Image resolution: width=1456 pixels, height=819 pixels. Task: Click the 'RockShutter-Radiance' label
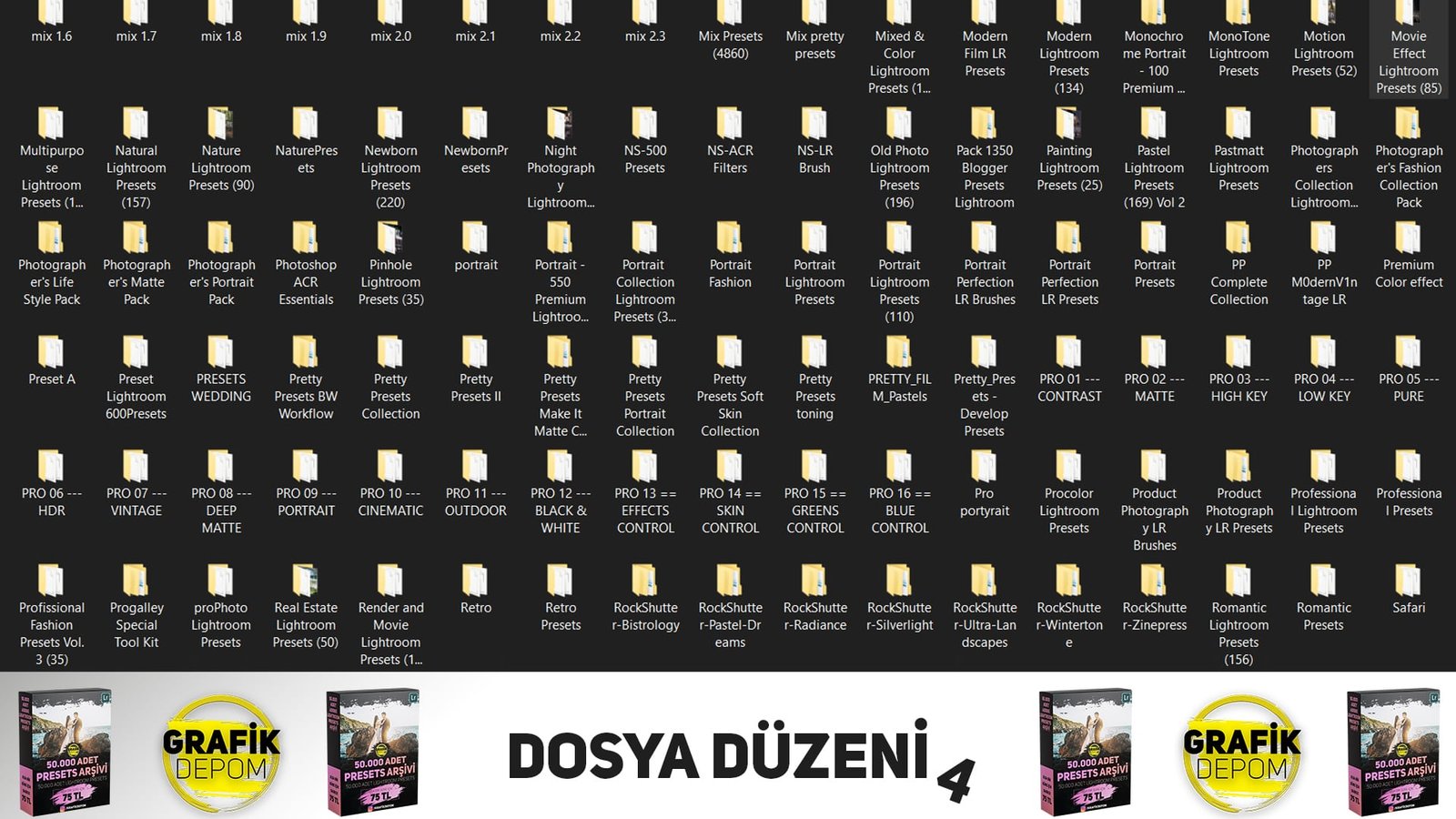tap(814, 616)
